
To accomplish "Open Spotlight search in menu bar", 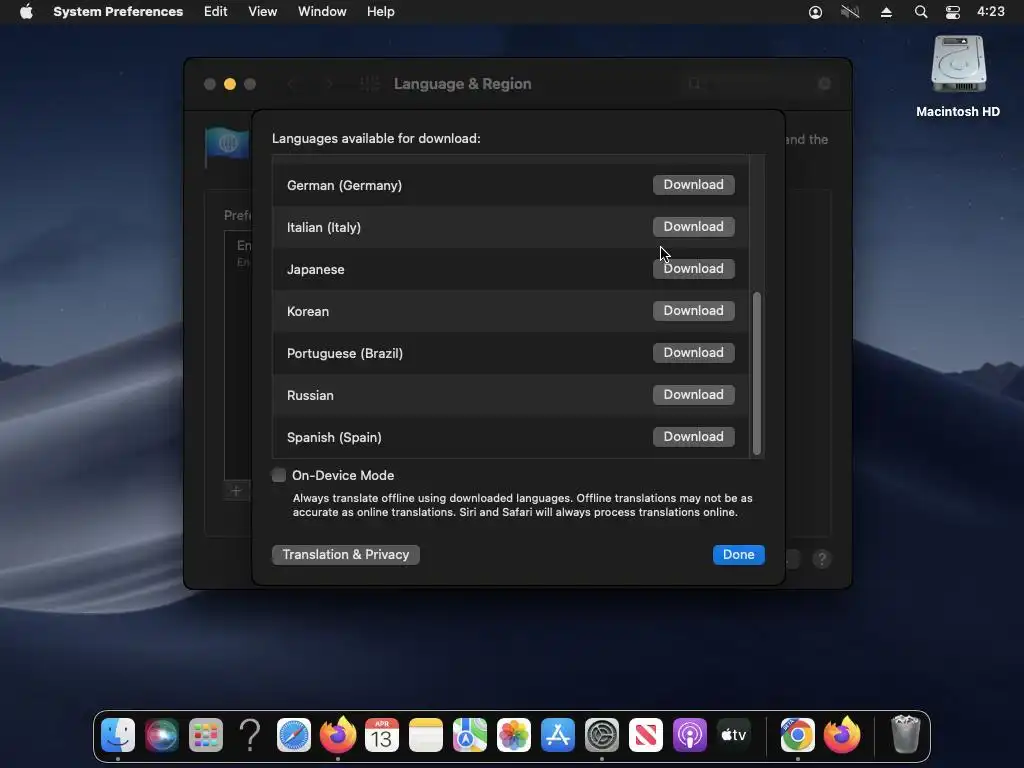I will pos(921,12).
